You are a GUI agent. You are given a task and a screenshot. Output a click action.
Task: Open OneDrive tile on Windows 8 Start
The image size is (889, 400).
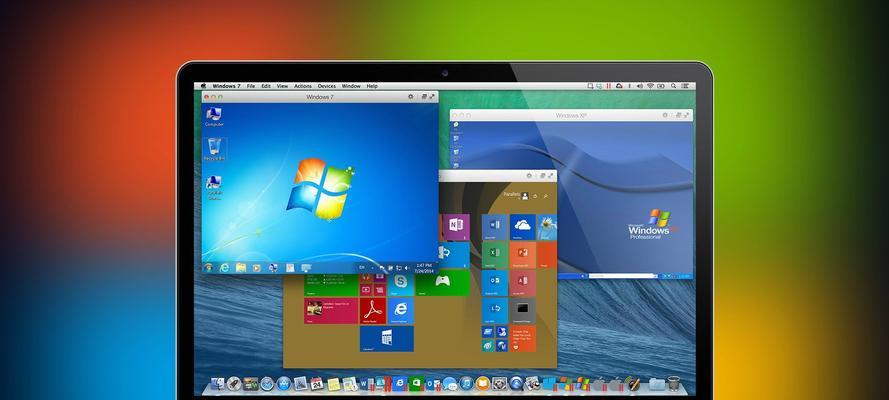tap(522, 227)
